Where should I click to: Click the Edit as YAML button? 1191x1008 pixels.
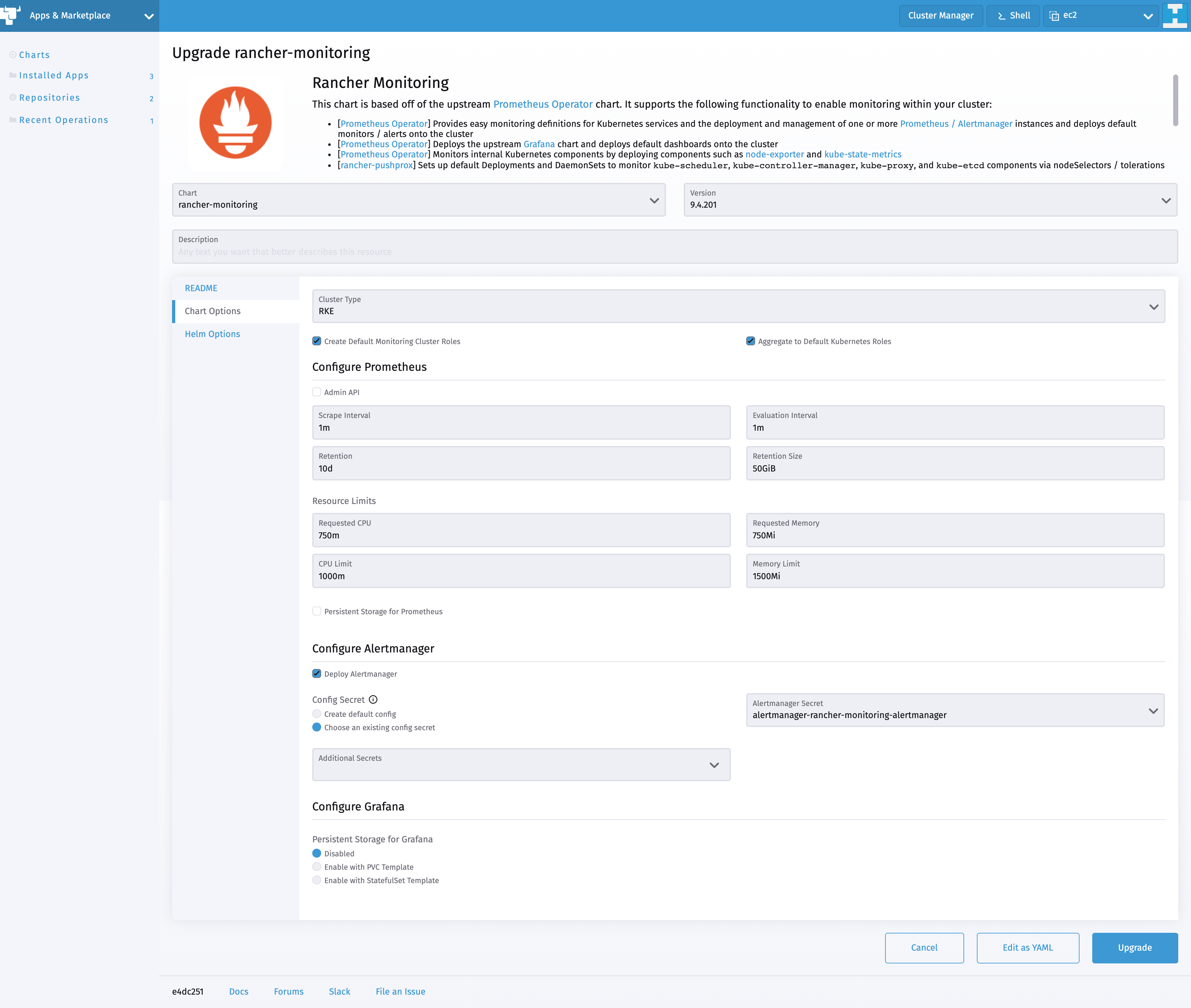pyautogui.click(x=1027, y=947)
